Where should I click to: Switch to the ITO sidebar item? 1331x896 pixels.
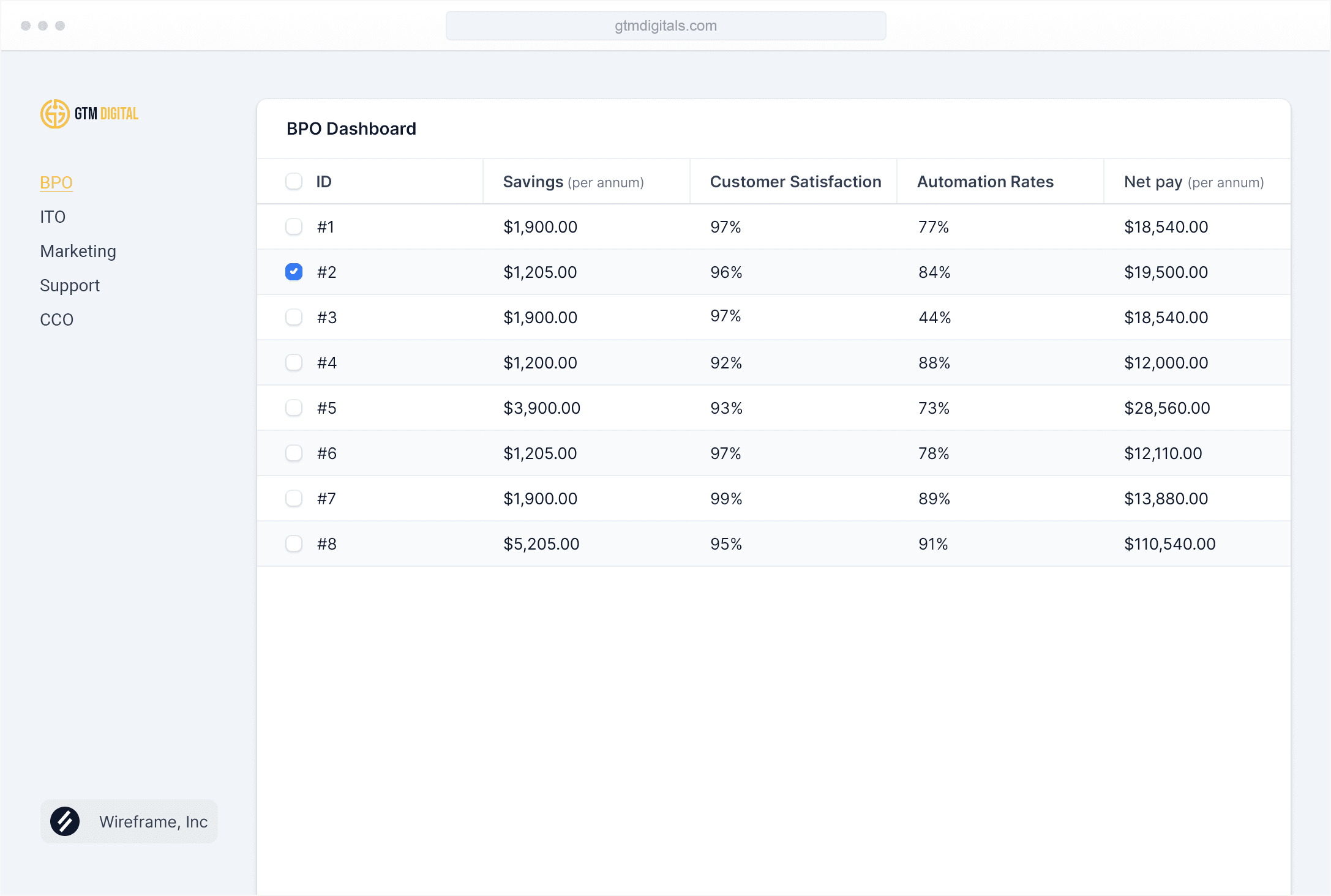(53, 217)
